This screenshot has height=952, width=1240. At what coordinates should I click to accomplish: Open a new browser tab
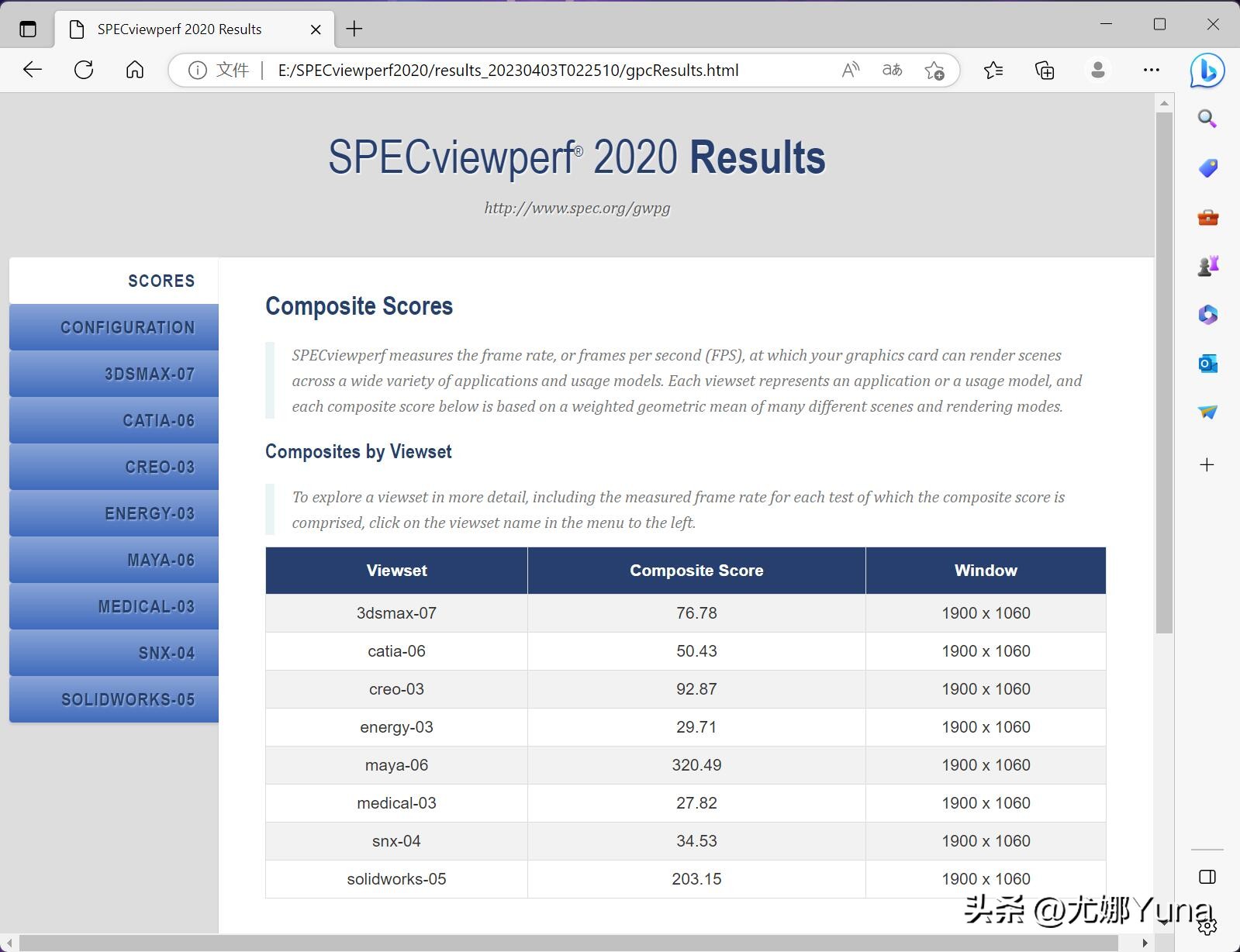(x=354, y=29)
